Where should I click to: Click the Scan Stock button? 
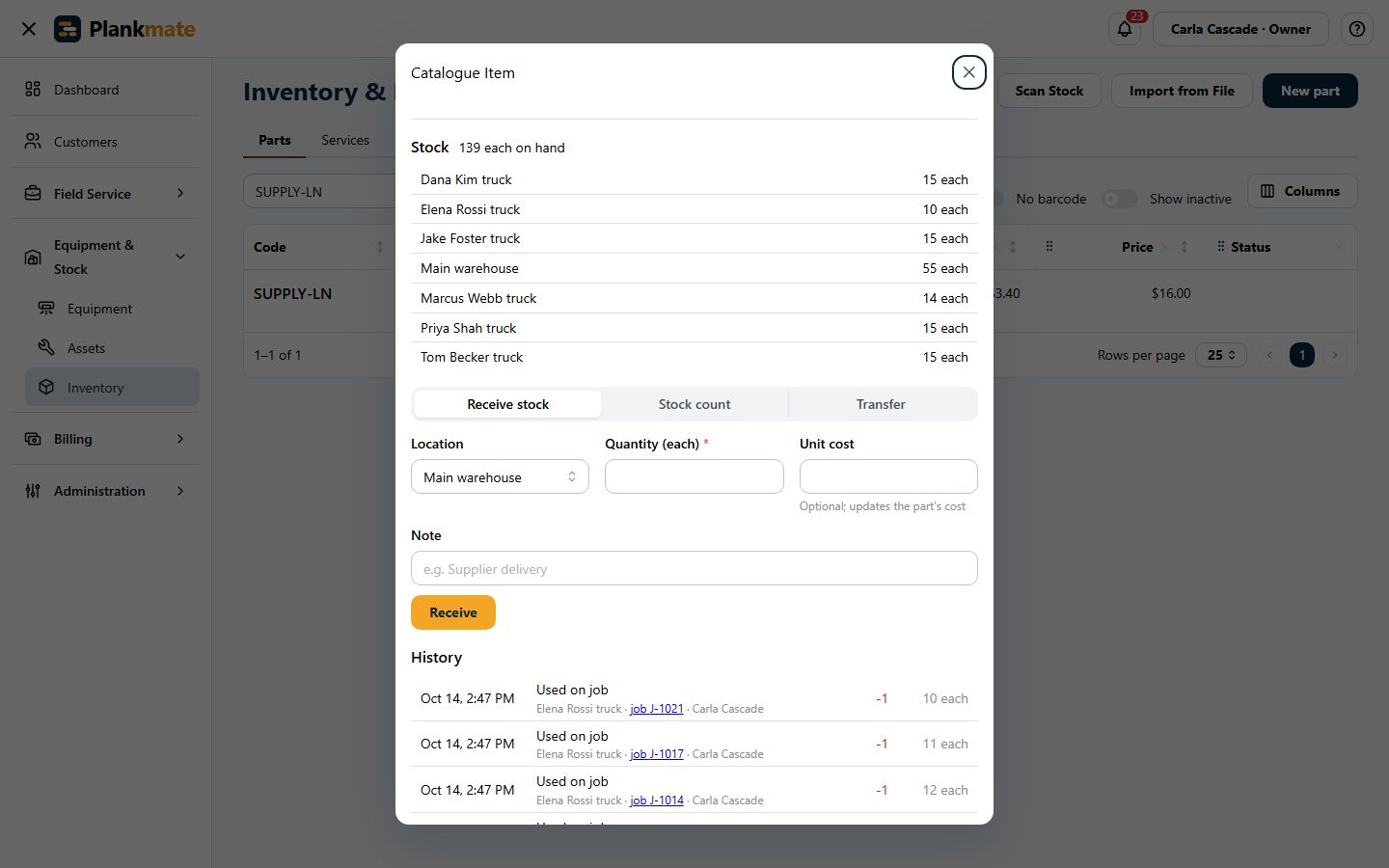1049,91
